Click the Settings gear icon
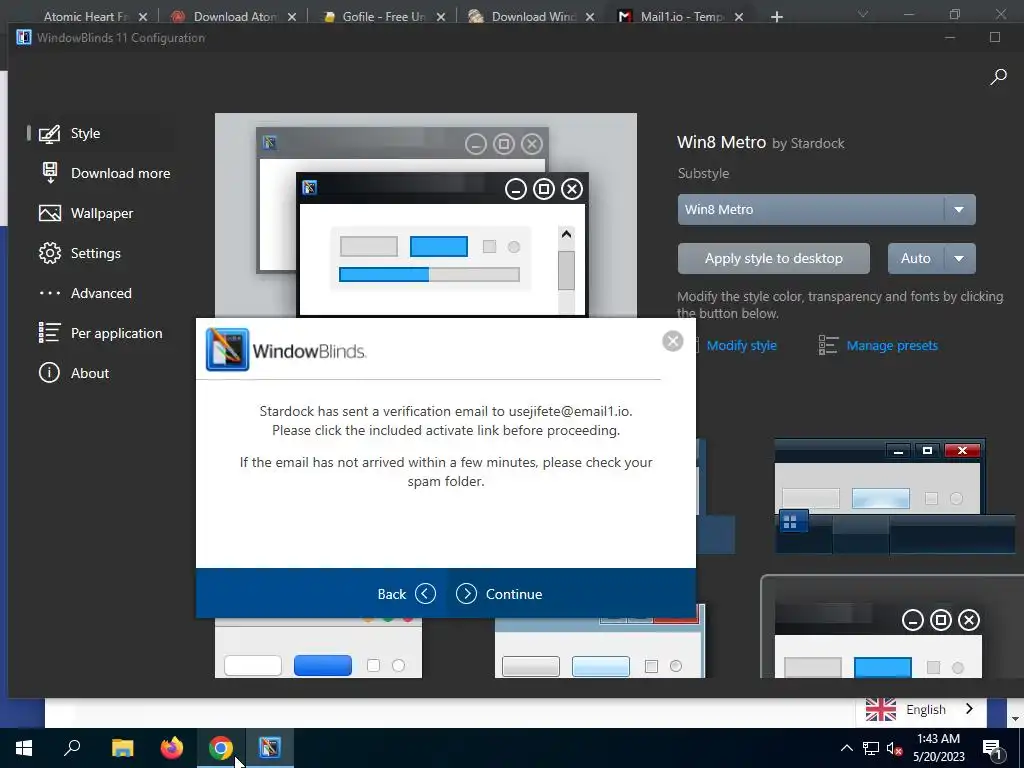 coord(50,253)
